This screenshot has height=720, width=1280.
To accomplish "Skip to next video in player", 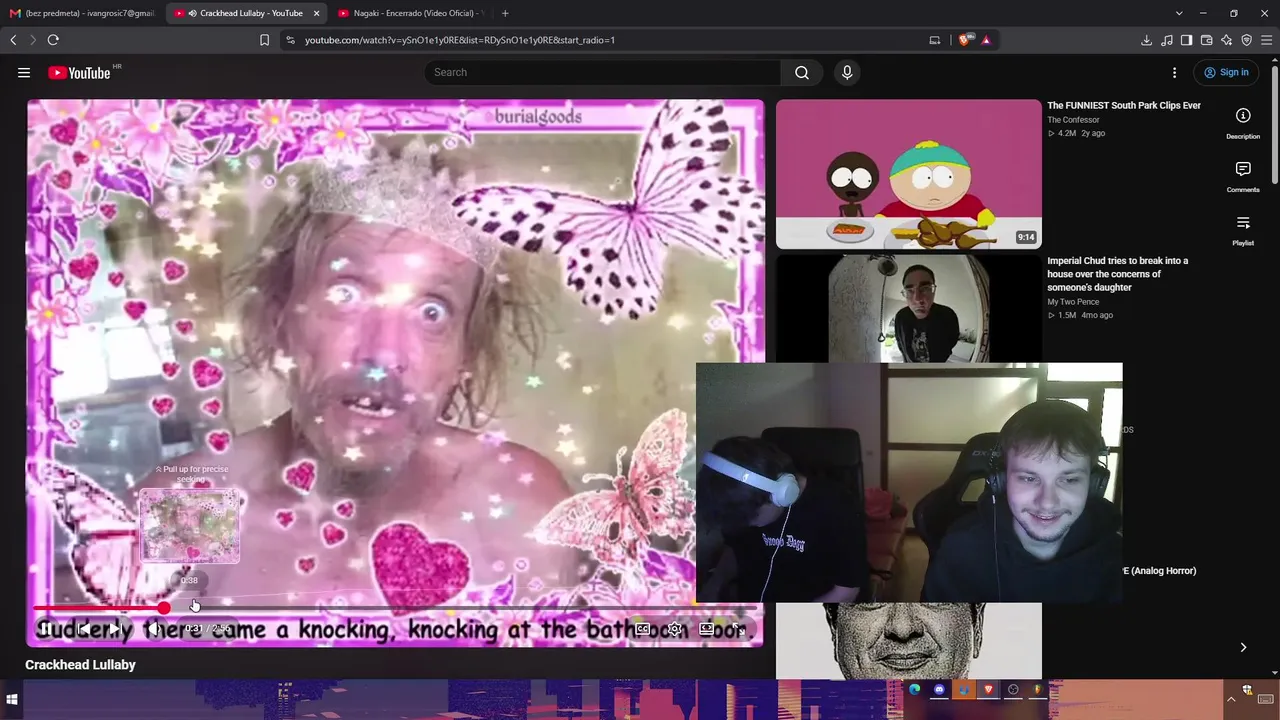I will point(117,629).
